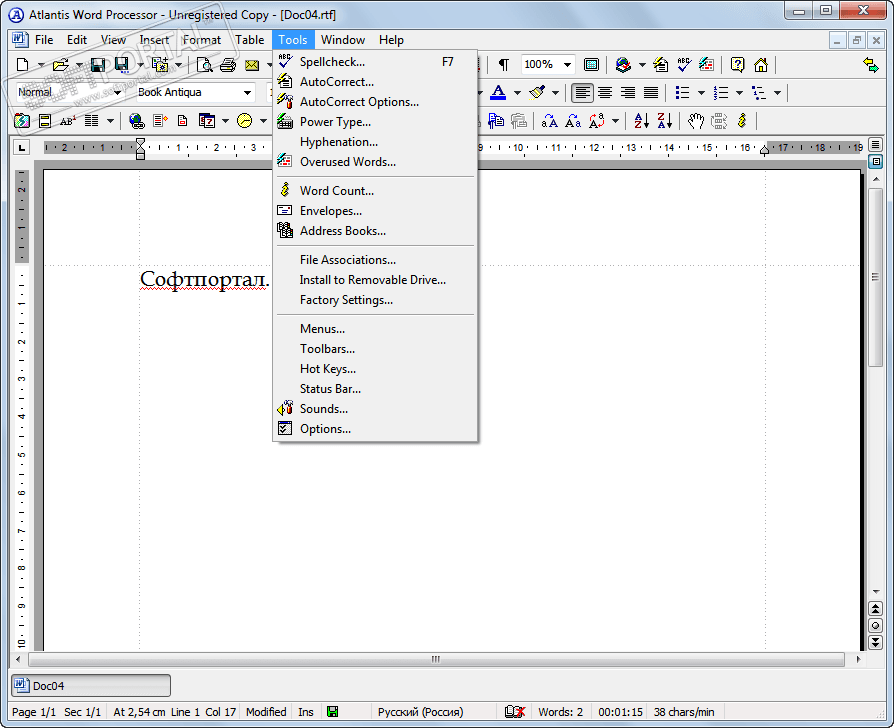Click the ruler tab type L selector

pos(22,148)
